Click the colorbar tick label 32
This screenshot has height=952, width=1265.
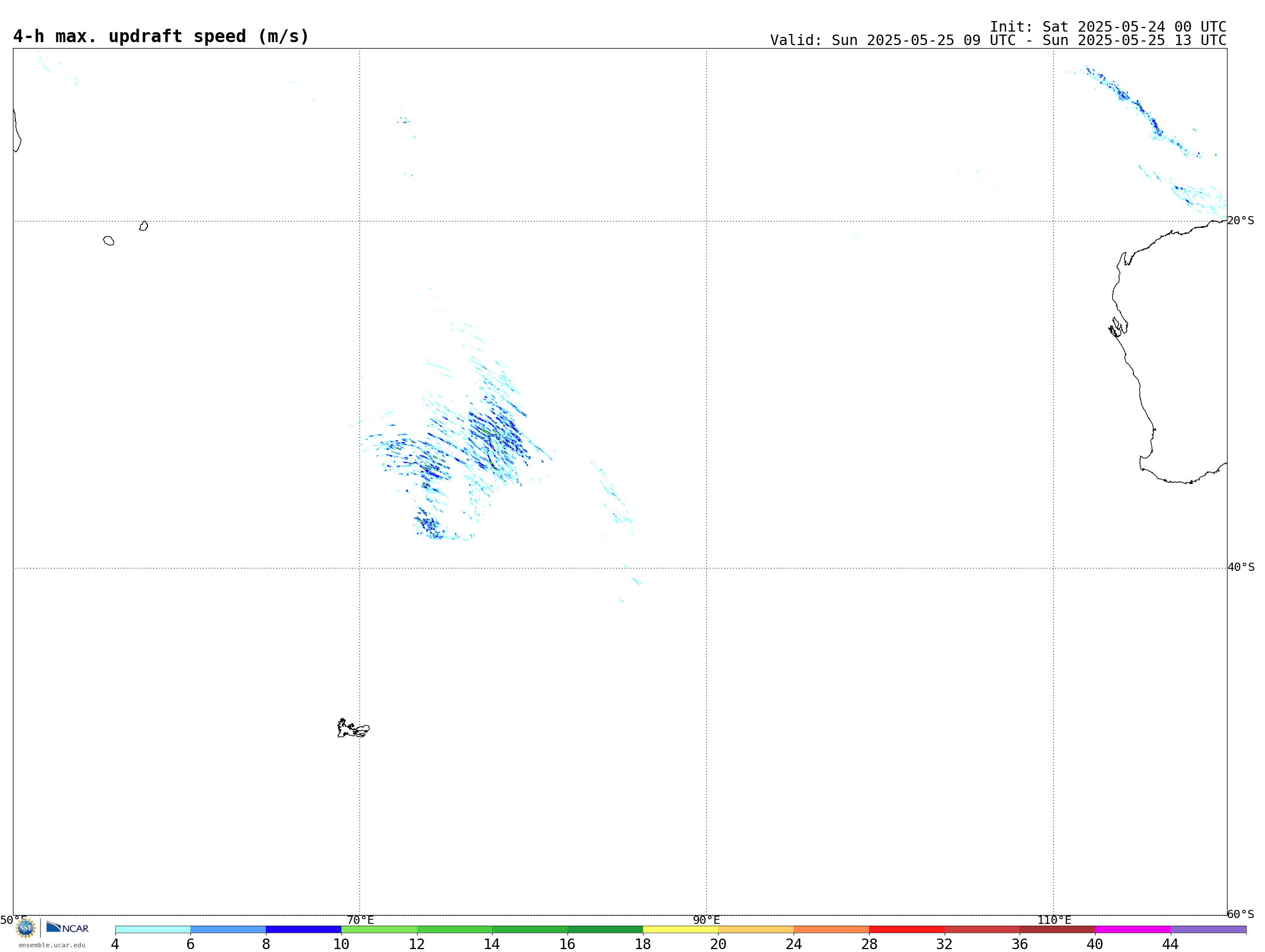[944, 944]
